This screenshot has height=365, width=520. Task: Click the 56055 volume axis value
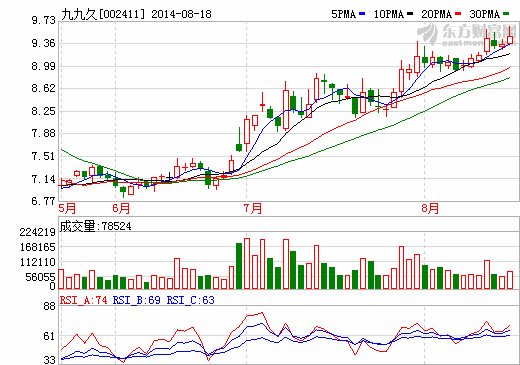click(x=40, y=277)
